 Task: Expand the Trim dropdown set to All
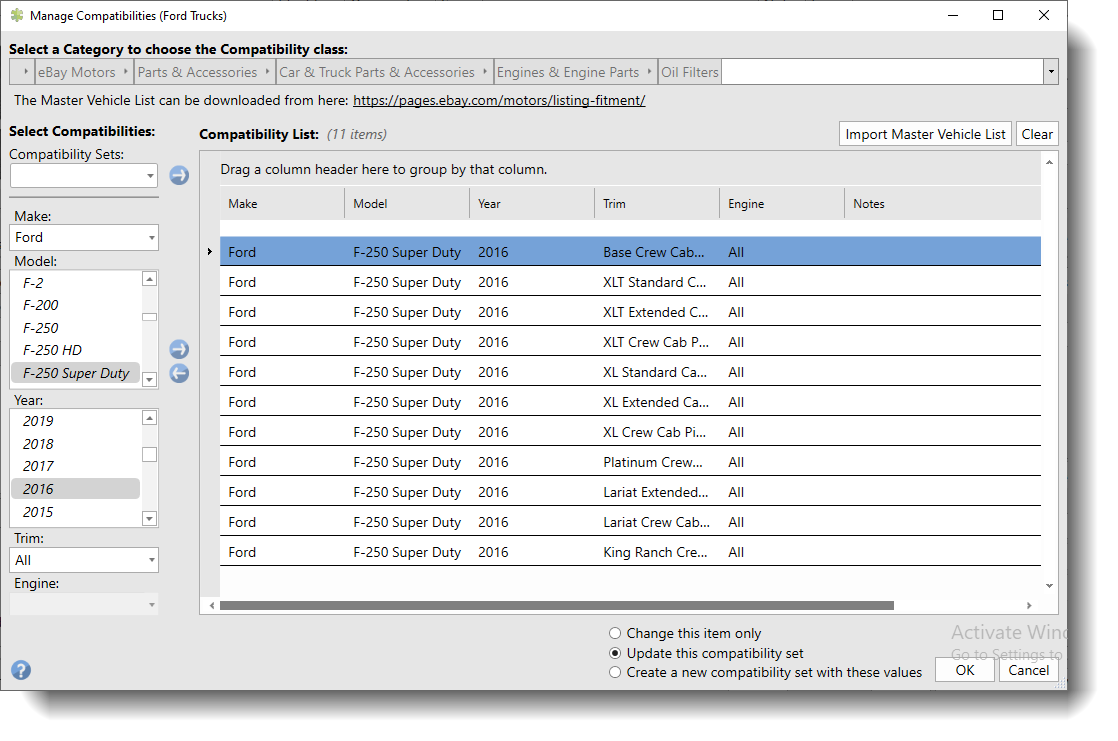coord(84,560)
